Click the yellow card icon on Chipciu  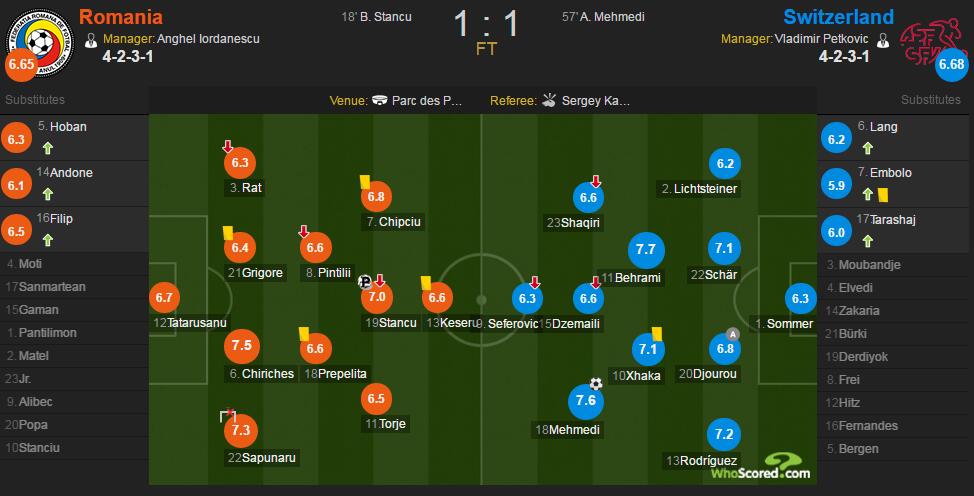point(365,181)
